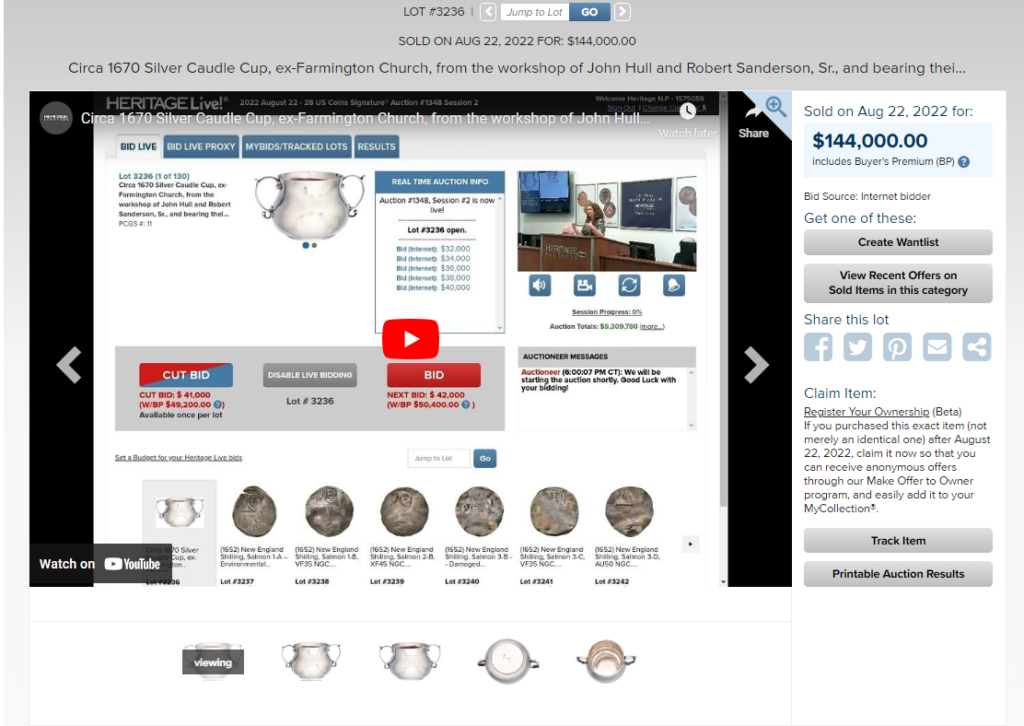This screenshot has width=1024, height=726.
Task: Open the Heritage channel avatar
Action: (x=56, y=118)
